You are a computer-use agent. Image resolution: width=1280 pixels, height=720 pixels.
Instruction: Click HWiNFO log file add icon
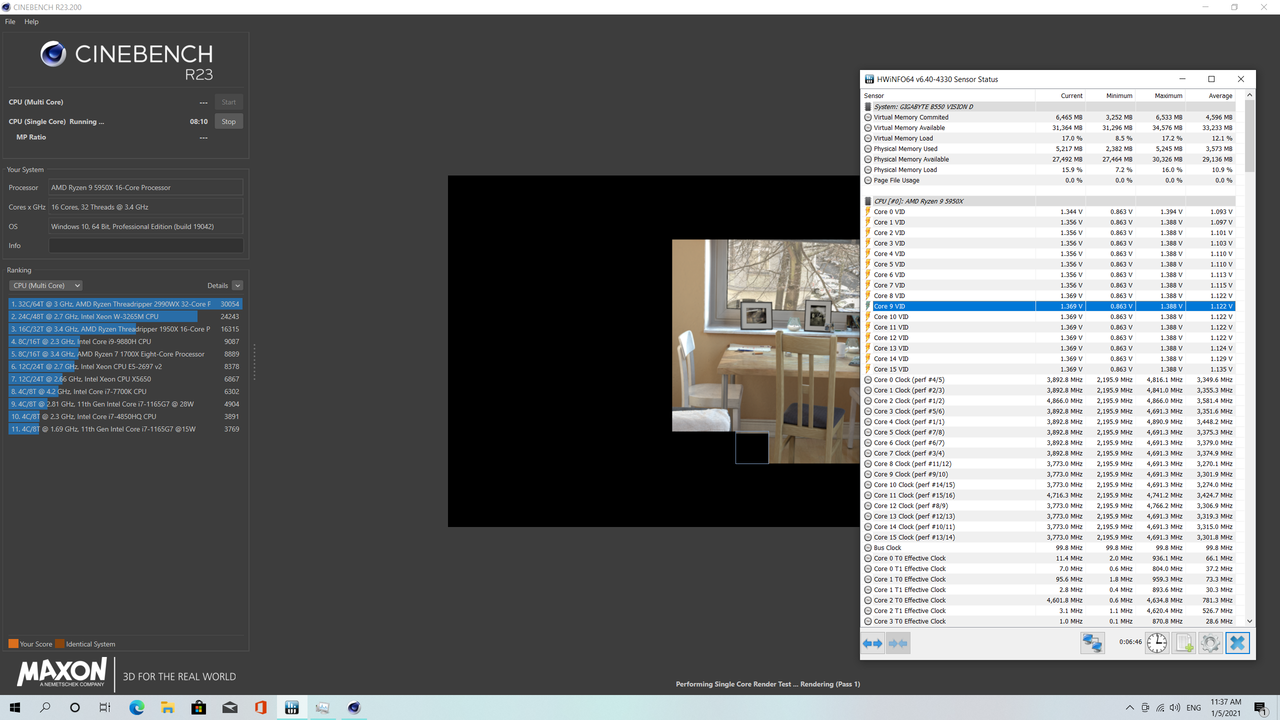point(1184,643)
